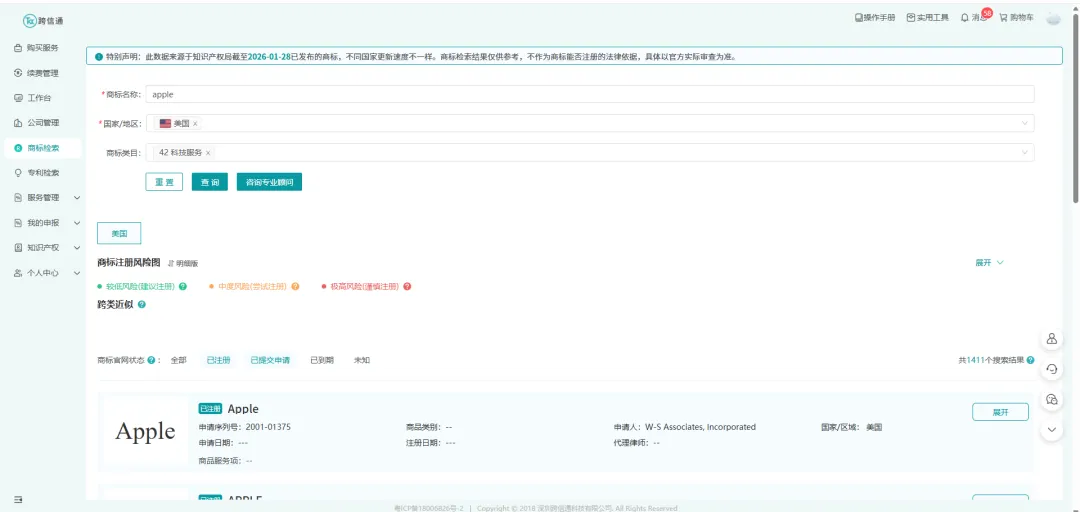The image size is (1080, 512).
Task: Remove the 42 科技服务 category tag
Action: click(x=208, y=153)
